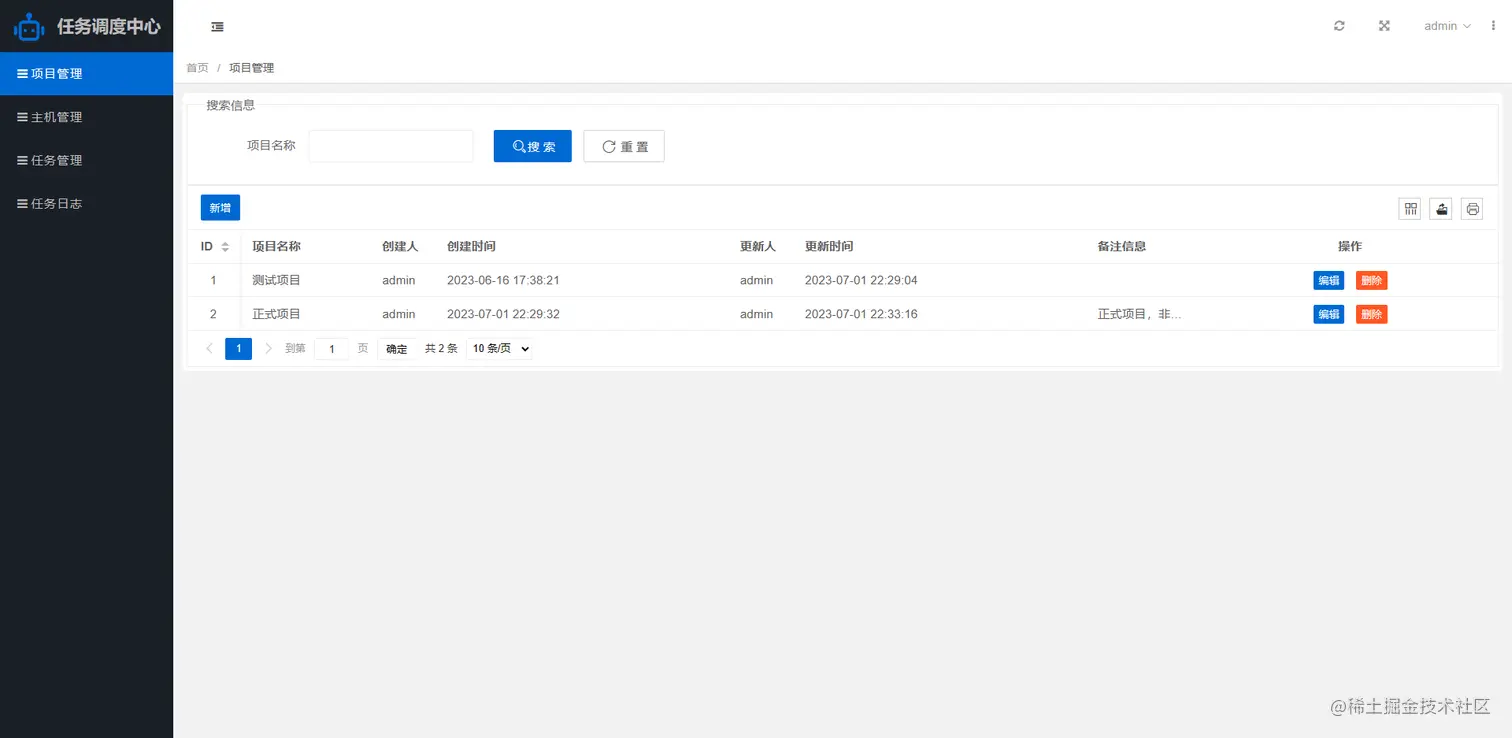Open the column filter icon above the table
The width and height of the screenshot is (1512, 738).
[x=1410, y=209]
